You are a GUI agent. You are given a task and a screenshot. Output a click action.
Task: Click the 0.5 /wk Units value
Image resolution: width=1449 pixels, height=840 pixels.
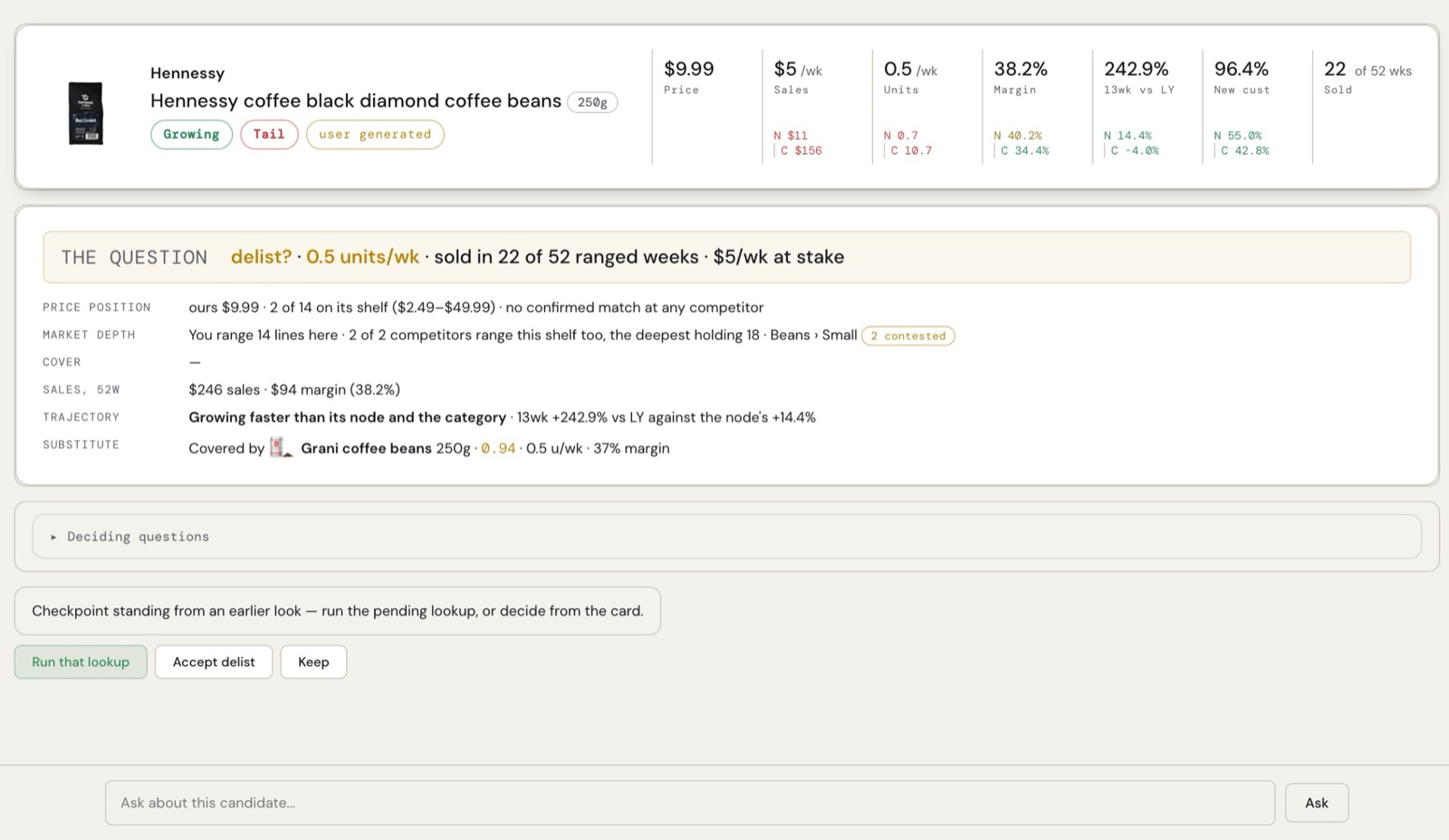point(910,69)
